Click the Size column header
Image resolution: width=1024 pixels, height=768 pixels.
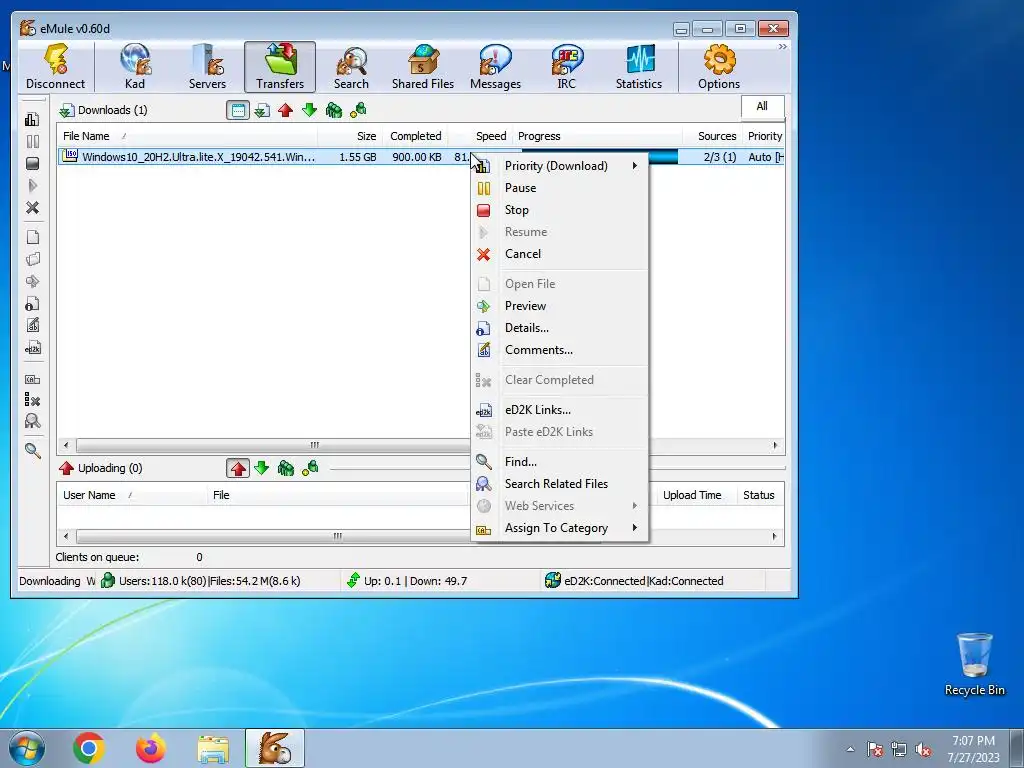coord(350,136)
